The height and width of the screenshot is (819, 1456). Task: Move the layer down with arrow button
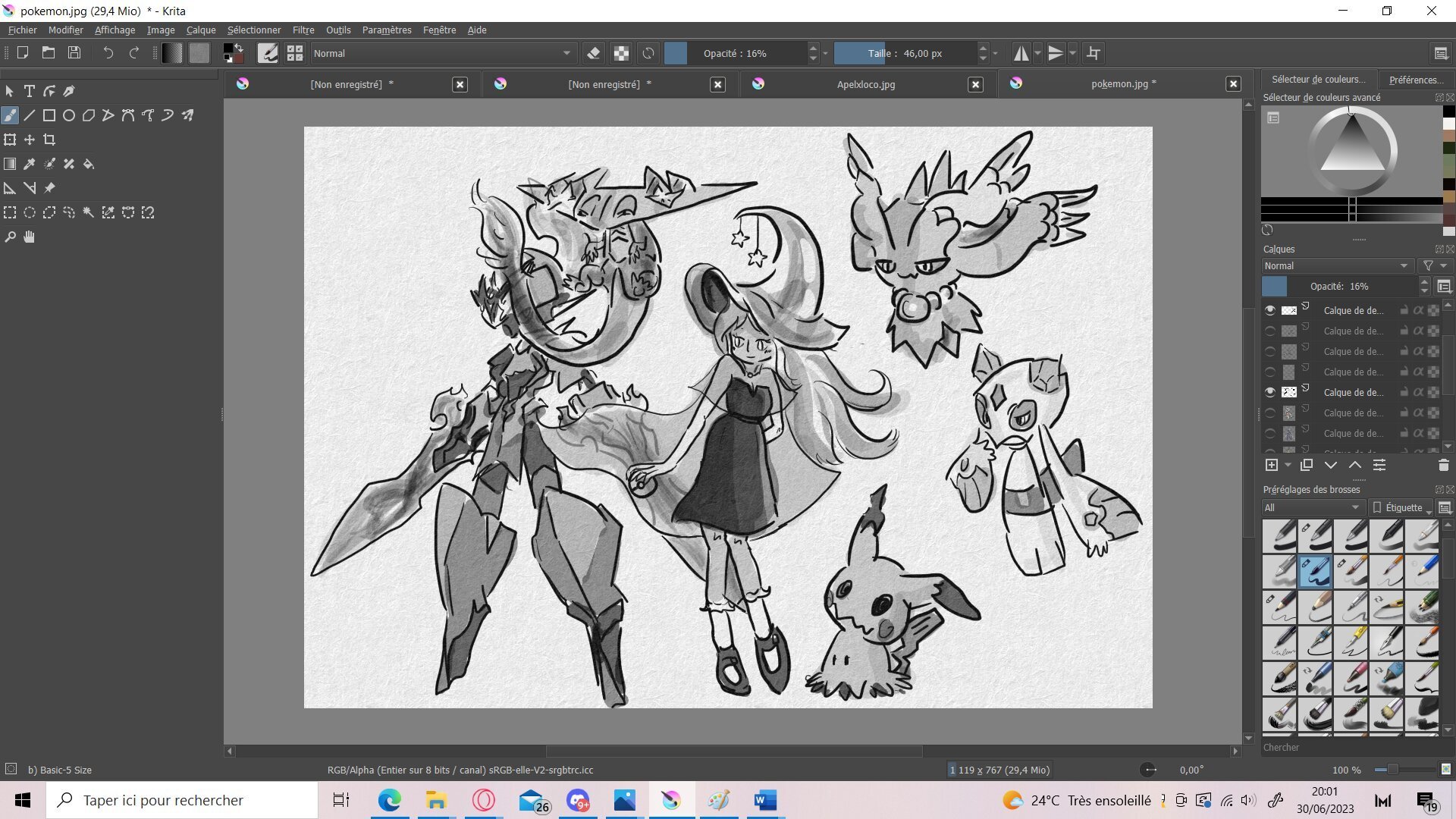[x=1331, y=465]
